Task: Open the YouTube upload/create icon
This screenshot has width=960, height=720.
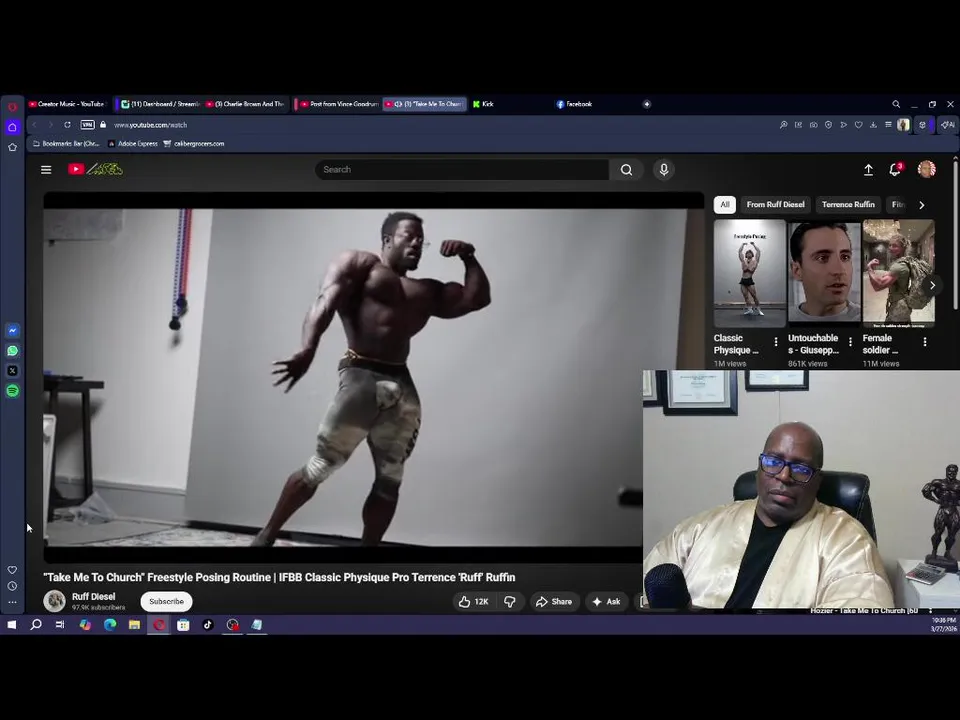Action: tap(868, 170)
